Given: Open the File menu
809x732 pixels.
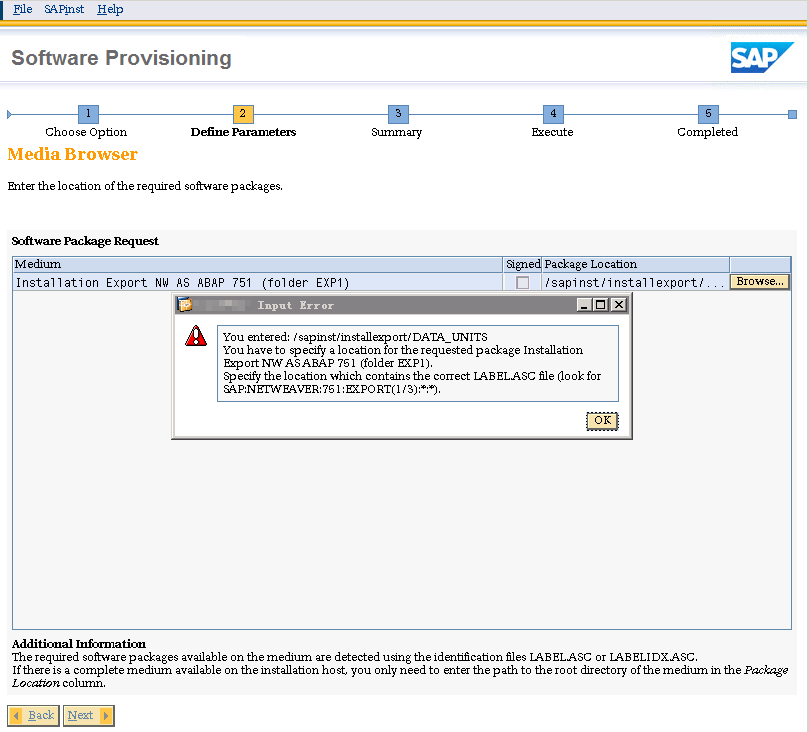Looking at the screenshot, I should 22,9.
